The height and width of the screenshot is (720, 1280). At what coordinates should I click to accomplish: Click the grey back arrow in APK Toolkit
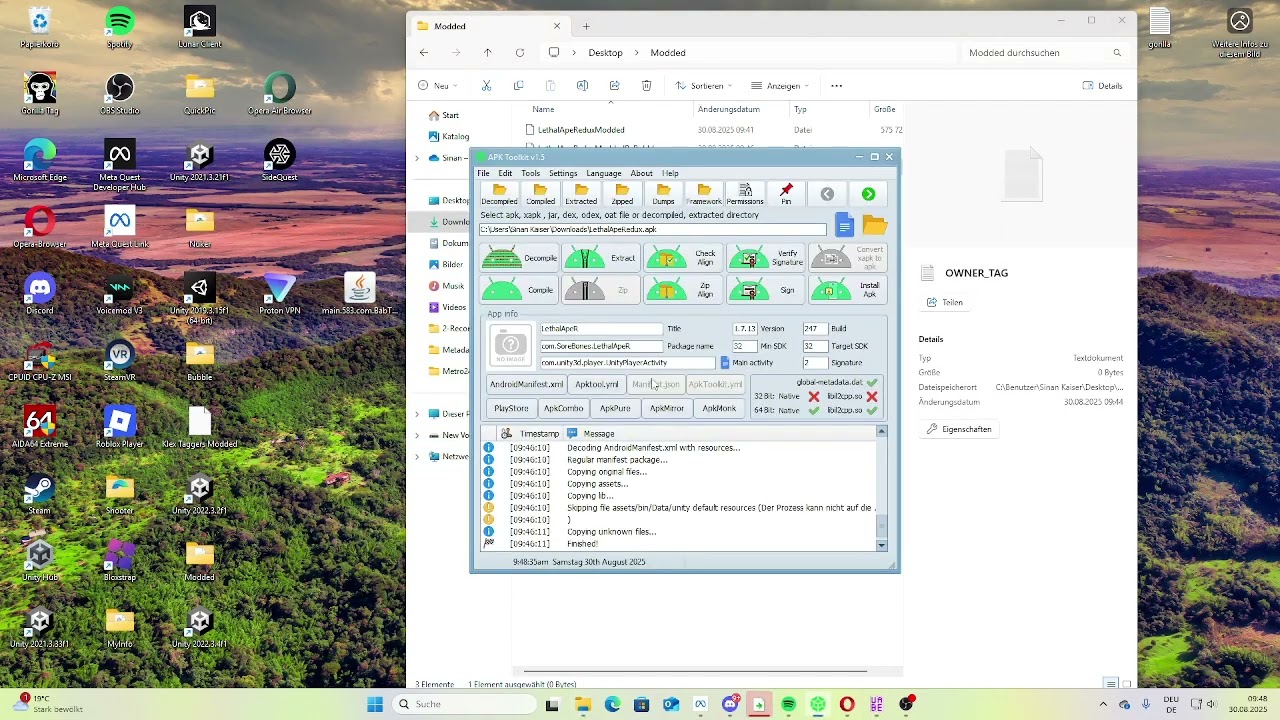coord(827,194)
